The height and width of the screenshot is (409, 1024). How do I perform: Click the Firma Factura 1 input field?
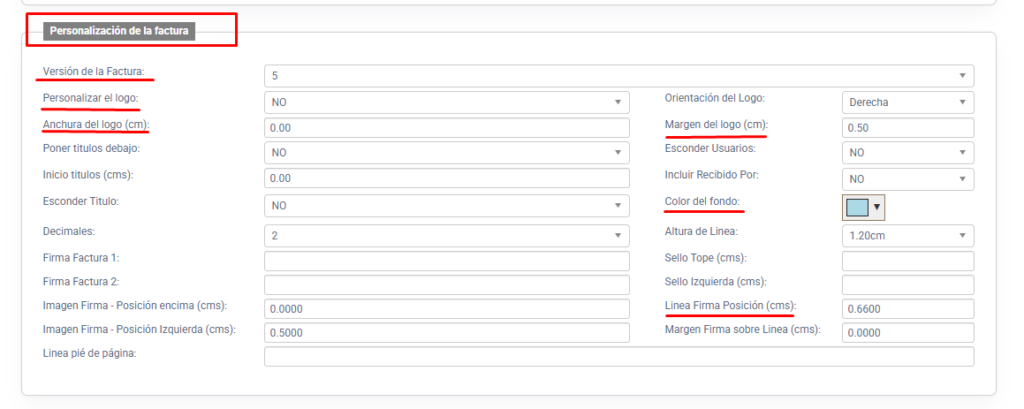point(446,260)
